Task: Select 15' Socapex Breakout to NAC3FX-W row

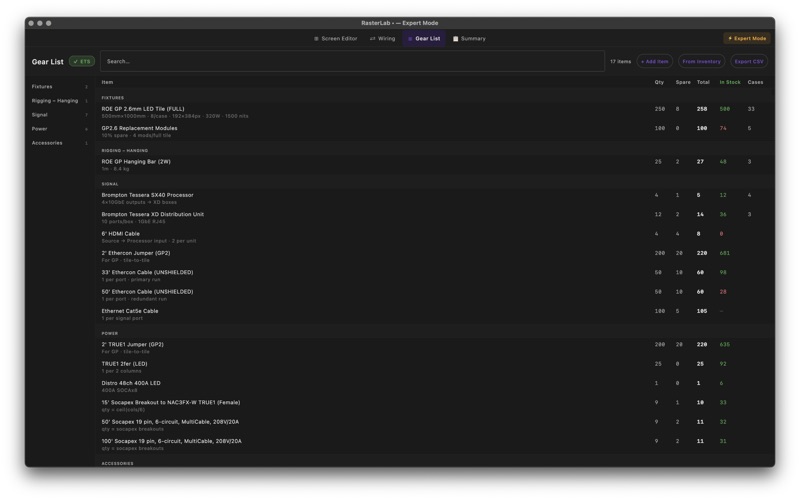Action: coord(435,406)
